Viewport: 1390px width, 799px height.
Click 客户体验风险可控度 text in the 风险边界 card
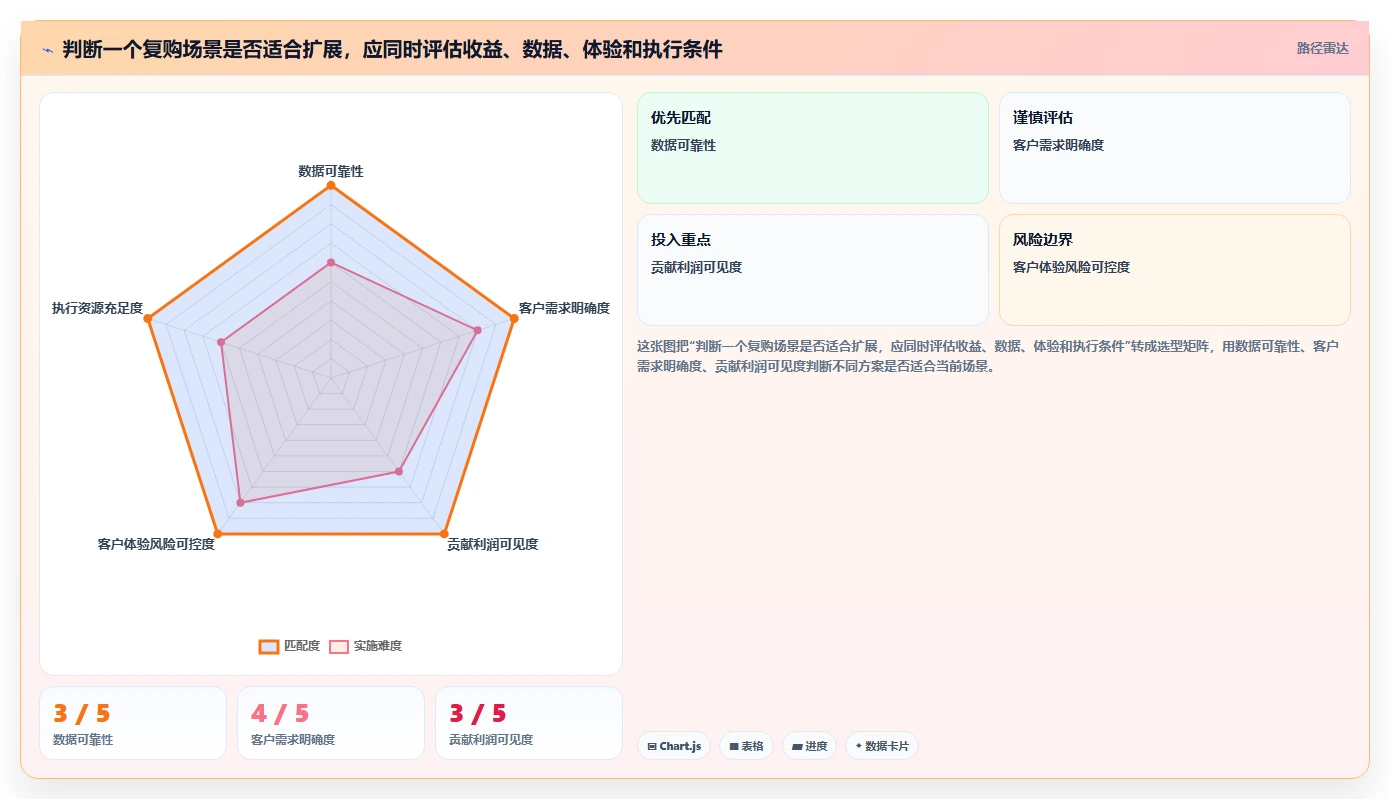click(x=1071, y=267)
